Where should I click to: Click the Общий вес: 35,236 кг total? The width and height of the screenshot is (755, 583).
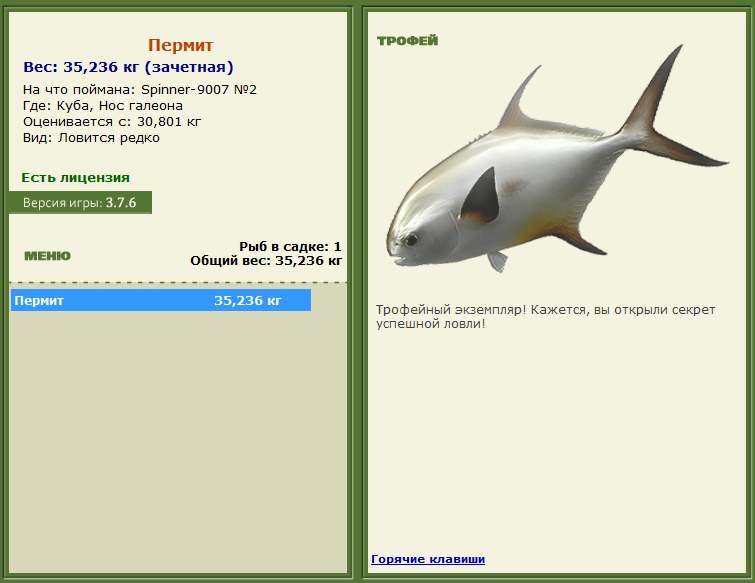(x=266, y=261)
